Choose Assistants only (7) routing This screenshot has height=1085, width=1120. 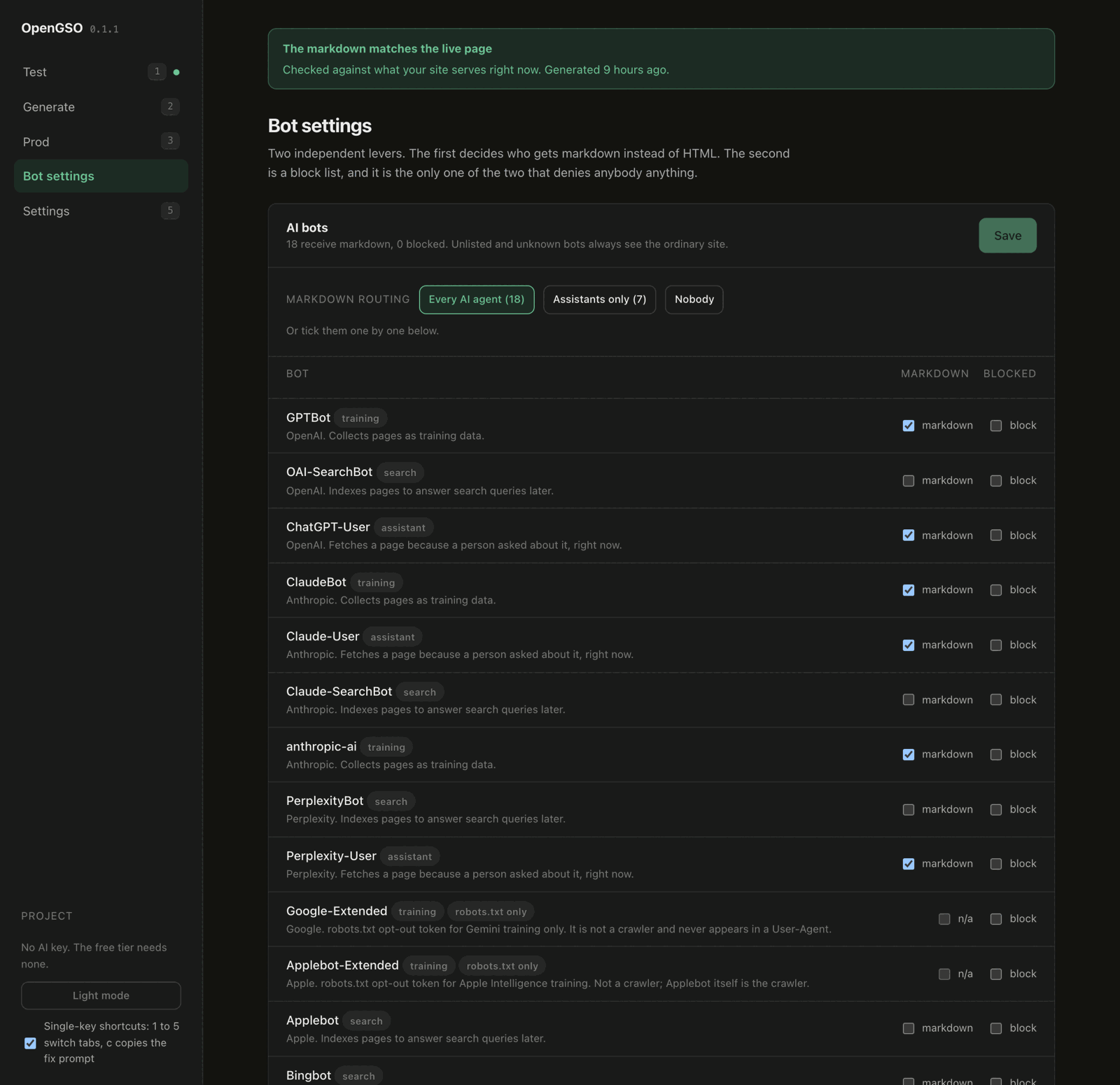click(x=599, y=300)
